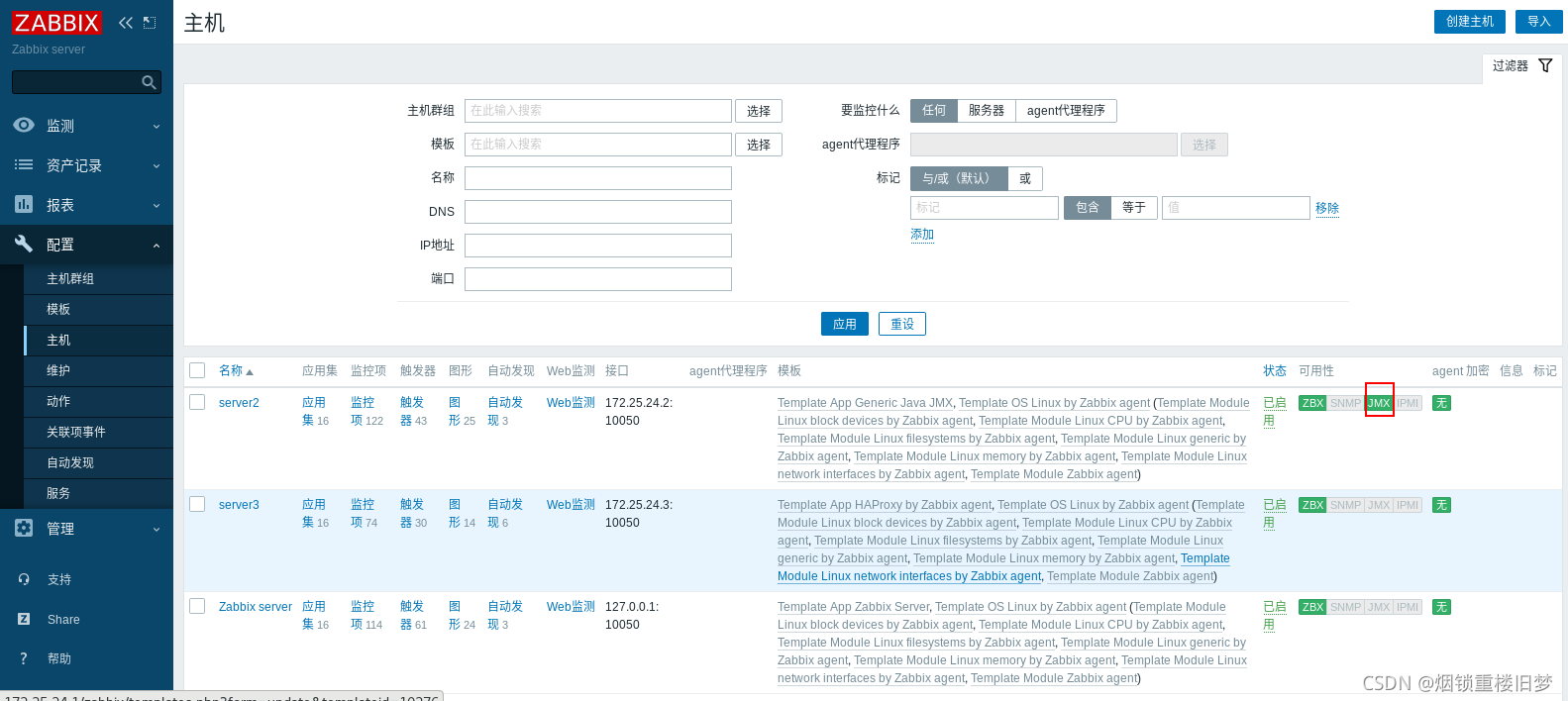The height and width of the screenshot is (701, 1568).
Task: Open server2 host link
Action: pos(239,403)
